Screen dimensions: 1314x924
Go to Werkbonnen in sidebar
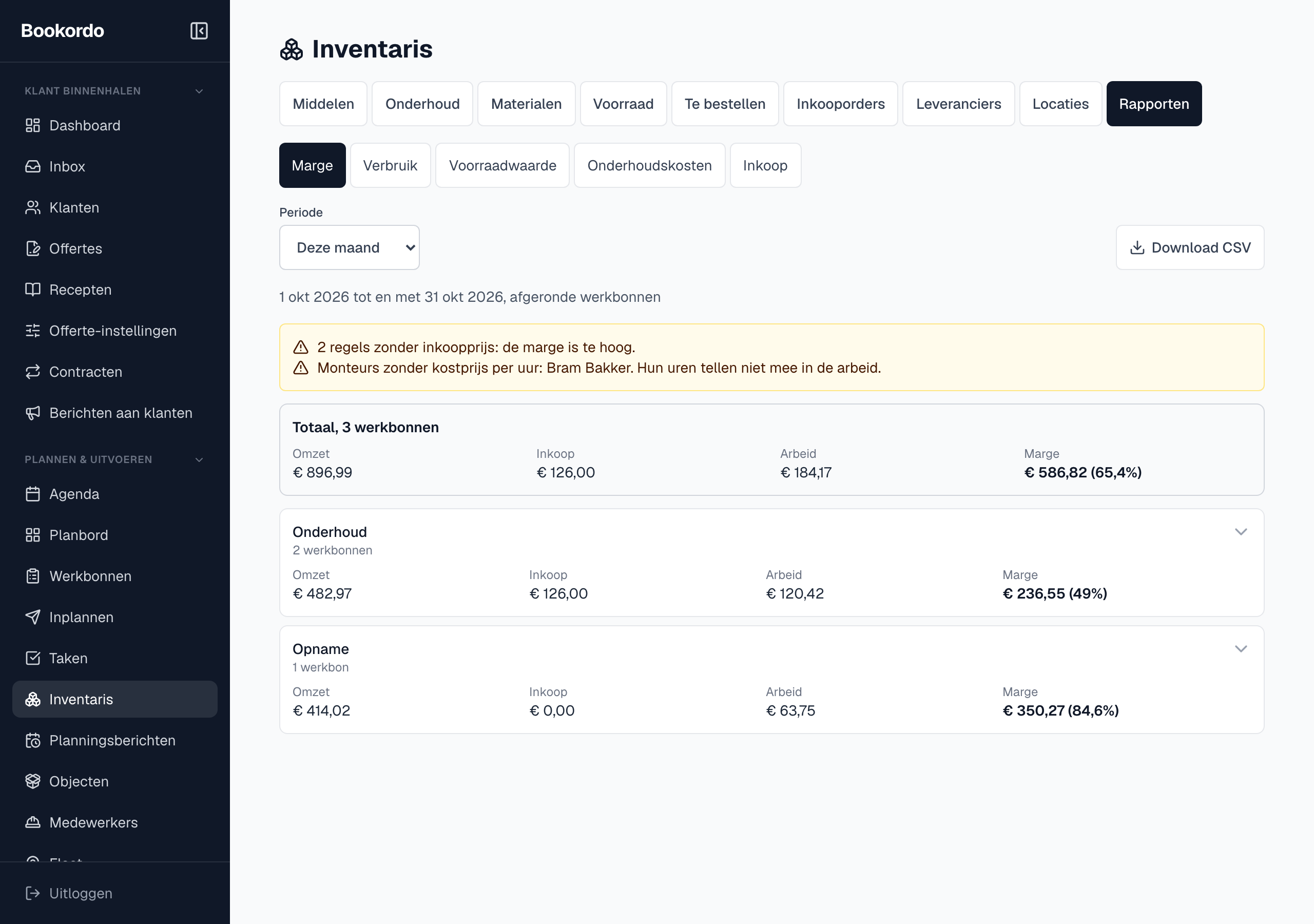click(115, 576)
